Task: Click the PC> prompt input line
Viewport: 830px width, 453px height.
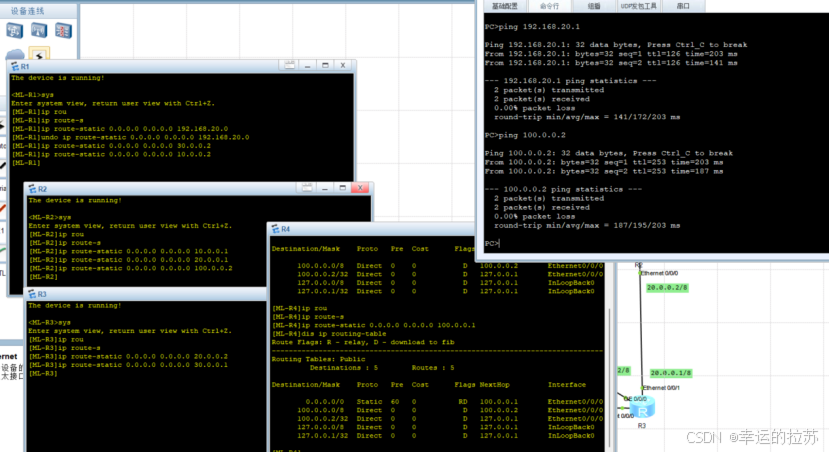Action: (x=492, y=243)
